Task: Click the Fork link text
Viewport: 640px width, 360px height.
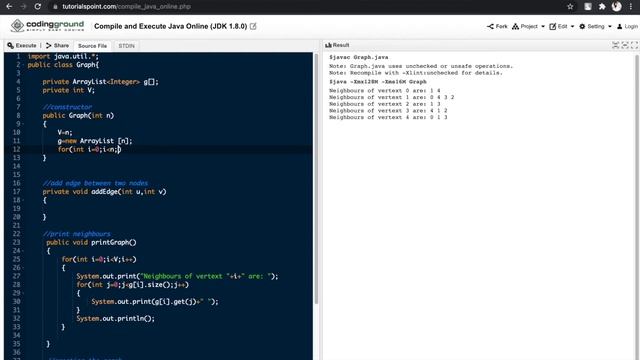Action: pos(502,26)
